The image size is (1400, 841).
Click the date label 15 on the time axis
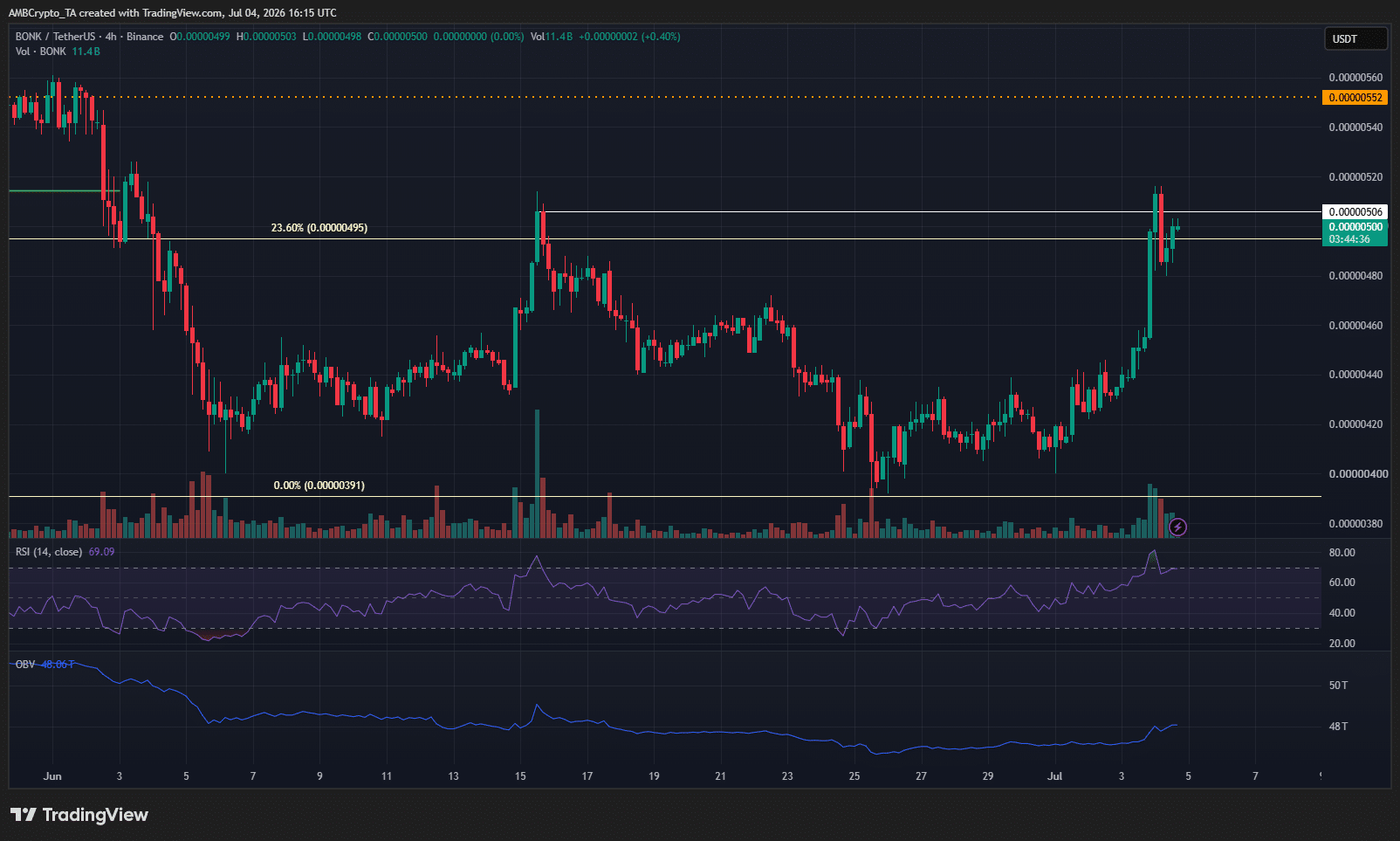pos(520,776)
